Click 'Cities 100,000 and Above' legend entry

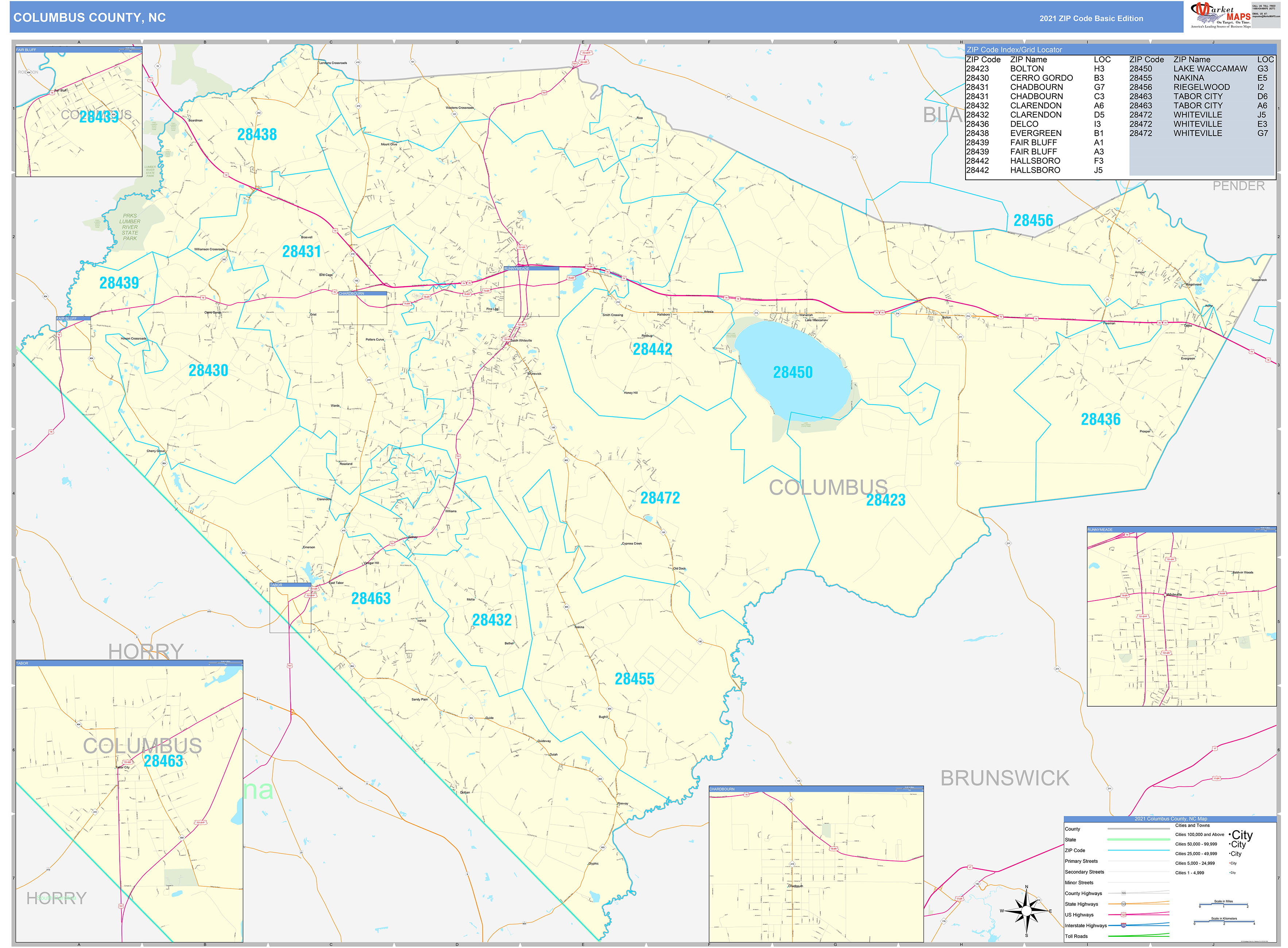1214,835
